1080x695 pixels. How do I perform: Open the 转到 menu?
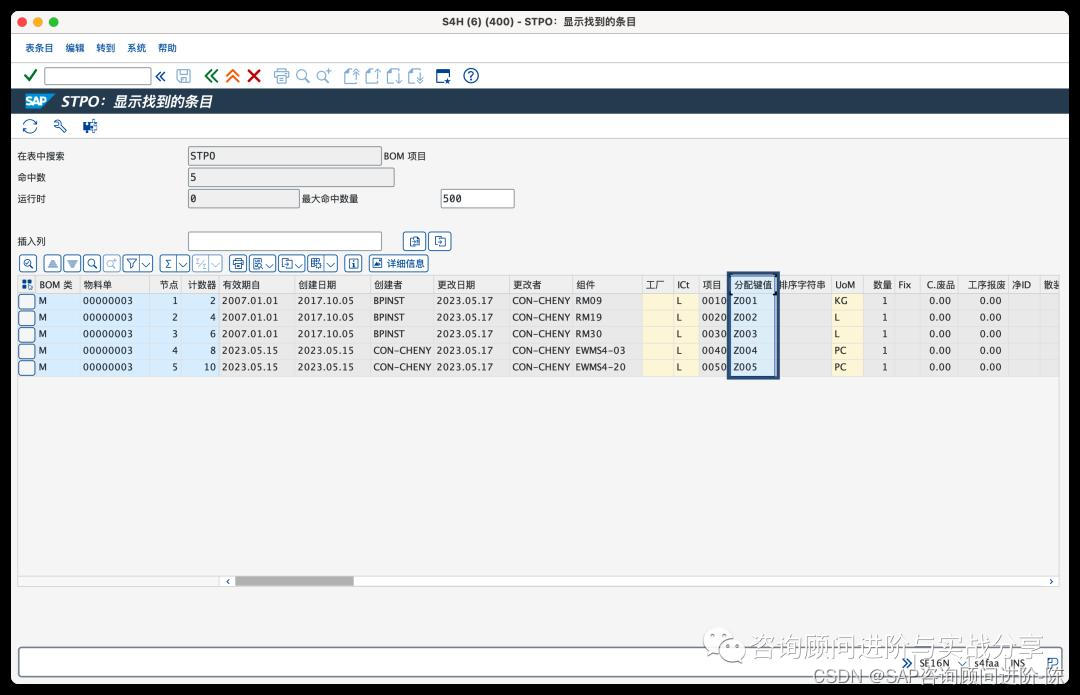tap(105, 48)
